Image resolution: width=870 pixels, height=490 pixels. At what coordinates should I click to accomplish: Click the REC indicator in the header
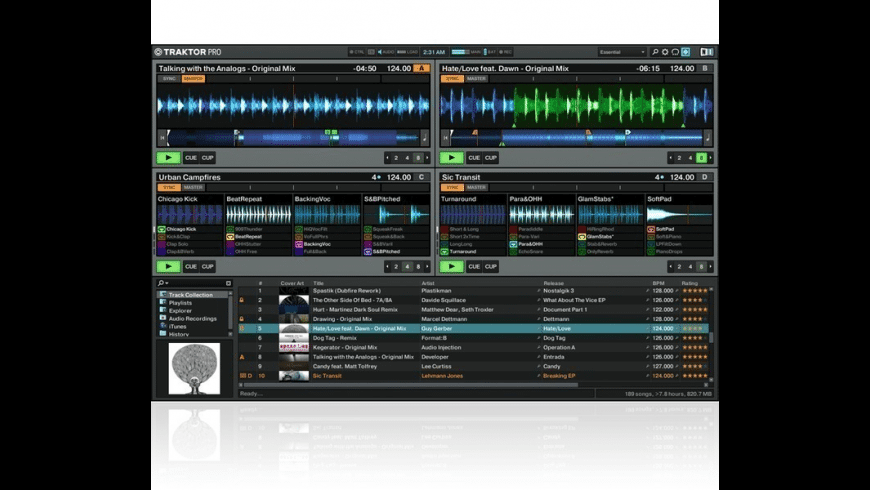click(x=505, y=52)
